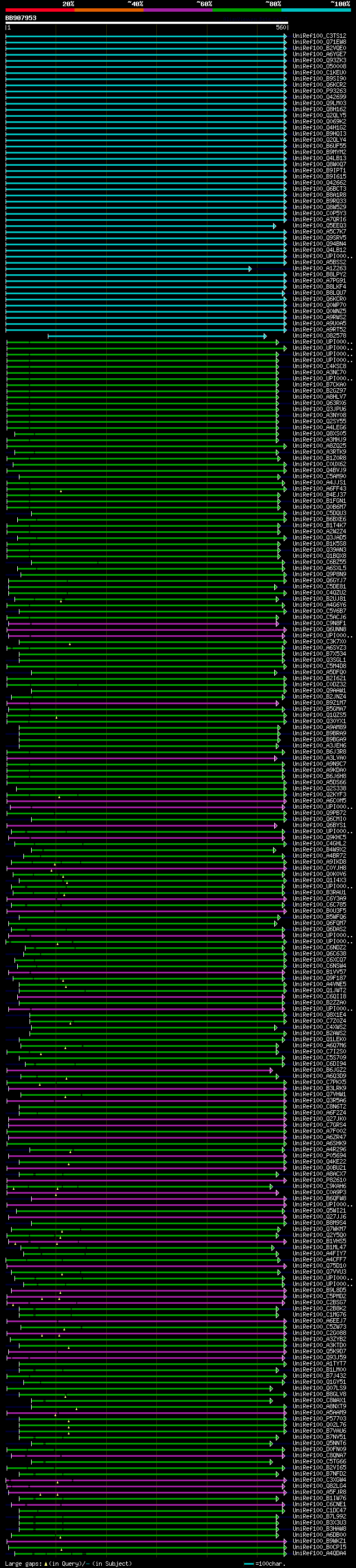Viewport: 356px width, 1568px height.
Task: Click the UniRef100_Q5EEQ3 label
Action: coord(319,226)
